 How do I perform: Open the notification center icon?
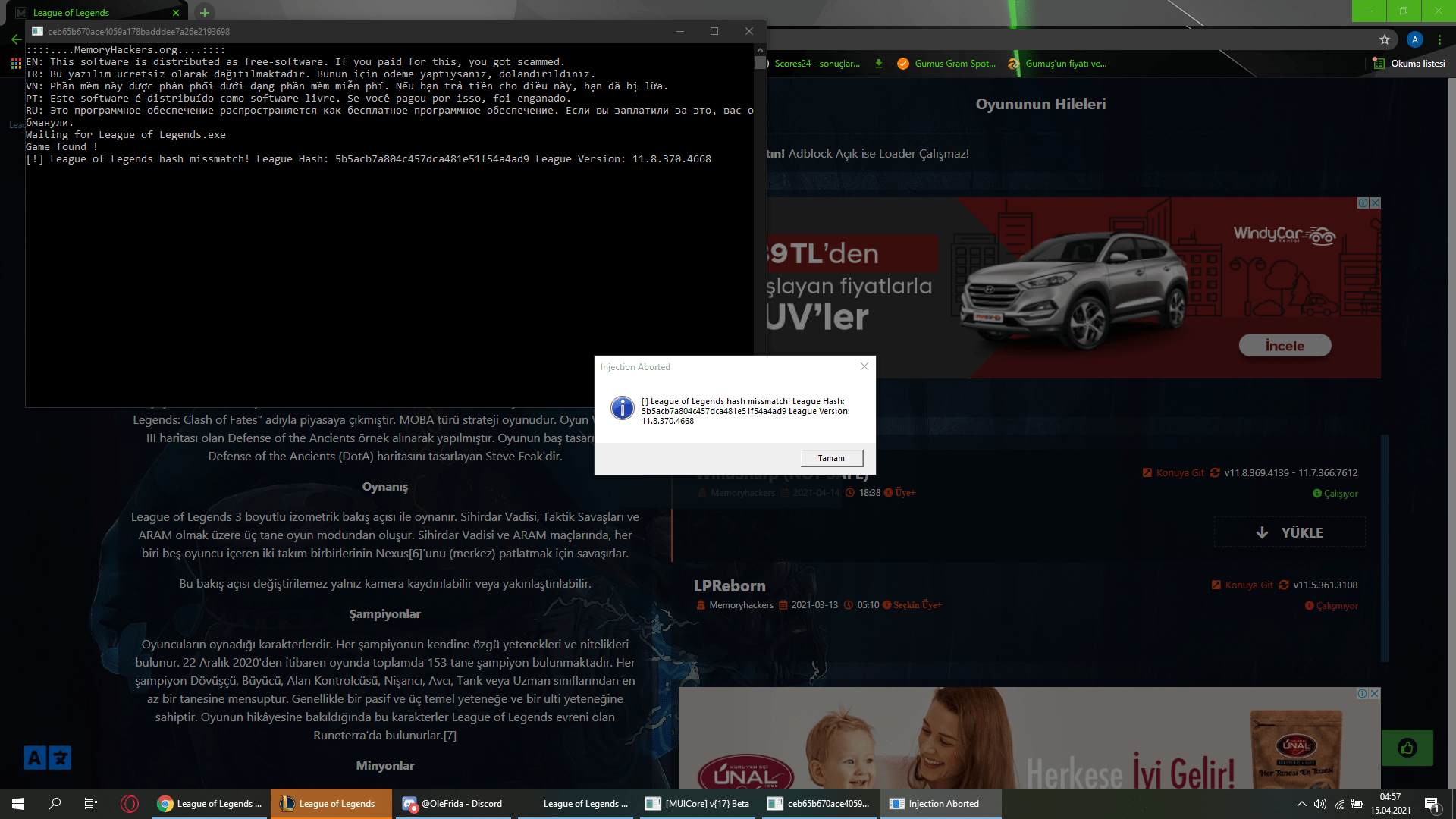[1432, 804]
